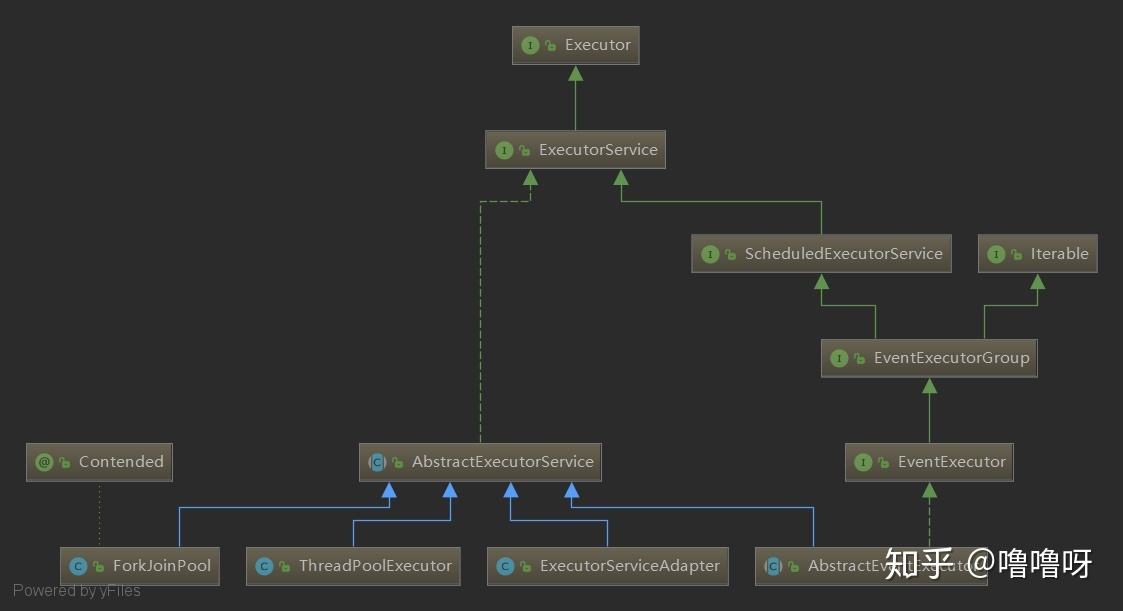Click the Contended annotation text label
Image resolution: width=1123 pixels, height=611 pixels.
[x=121, y=461]
